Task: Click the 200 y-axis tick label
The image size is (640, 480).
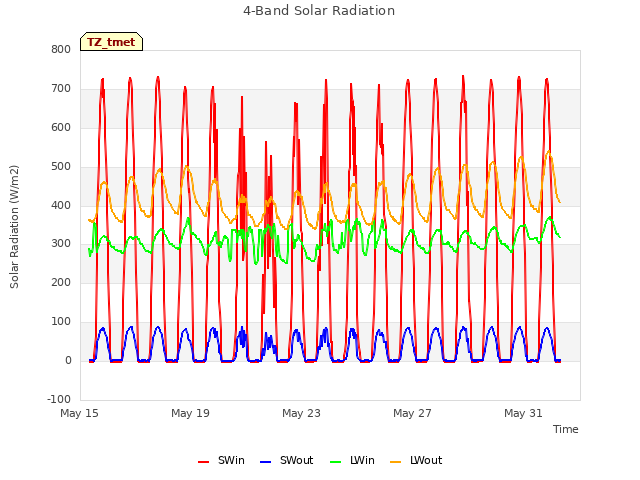Action: point(61,282)
